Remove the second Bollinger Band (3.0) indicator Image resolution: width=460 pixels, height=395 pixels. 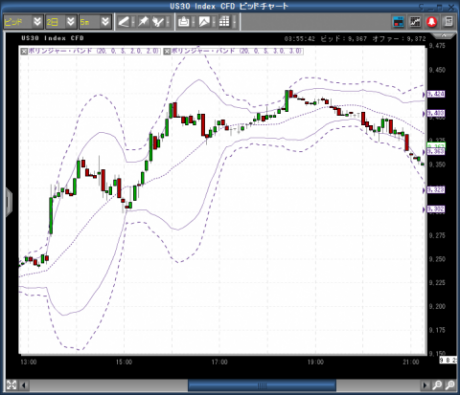[167, 51]
